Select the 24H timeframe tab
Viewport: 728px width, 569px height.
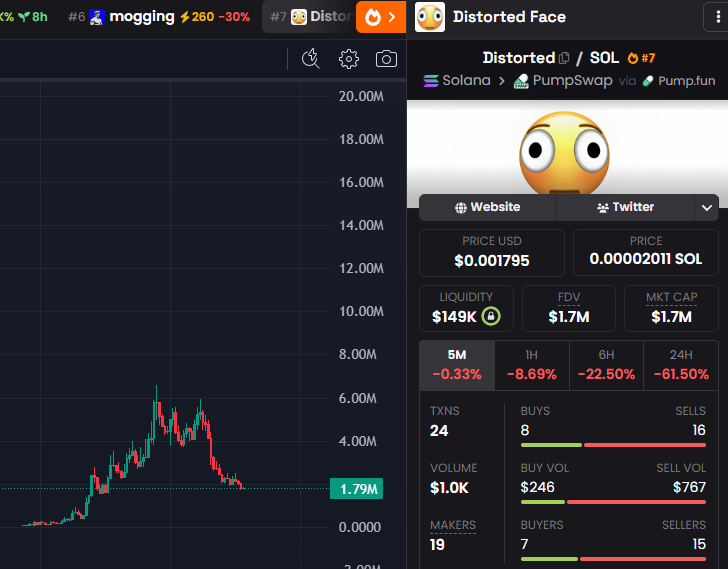coord(681,365)
